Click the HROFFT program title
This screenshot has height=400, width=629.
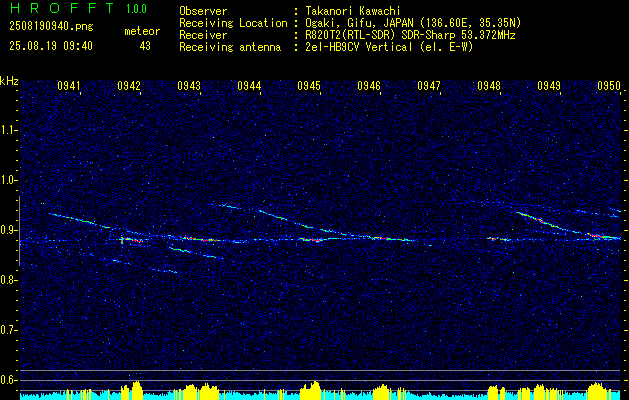63,8
